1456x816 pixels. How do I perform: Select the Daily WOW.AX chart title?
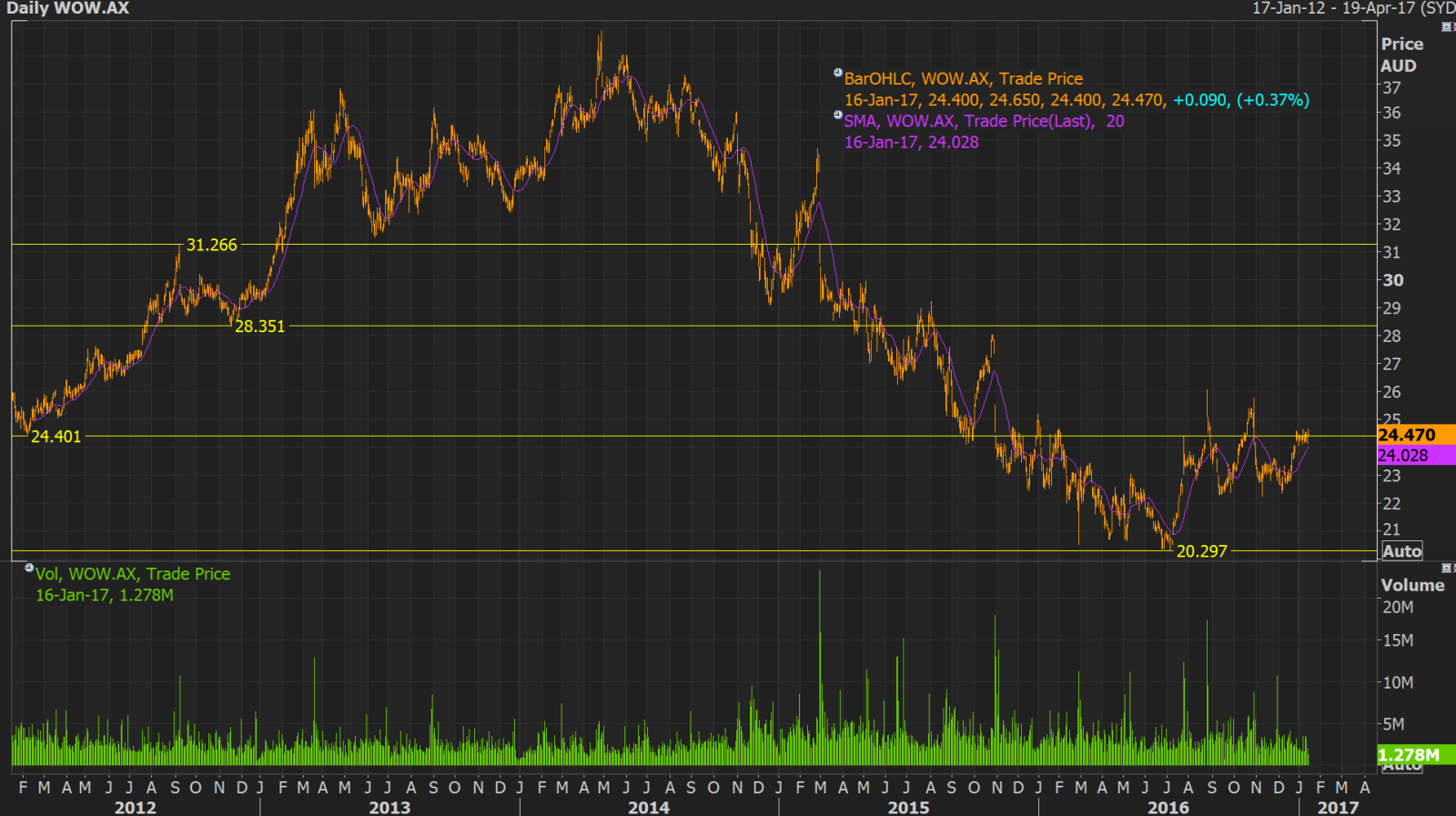coord(67,8)
